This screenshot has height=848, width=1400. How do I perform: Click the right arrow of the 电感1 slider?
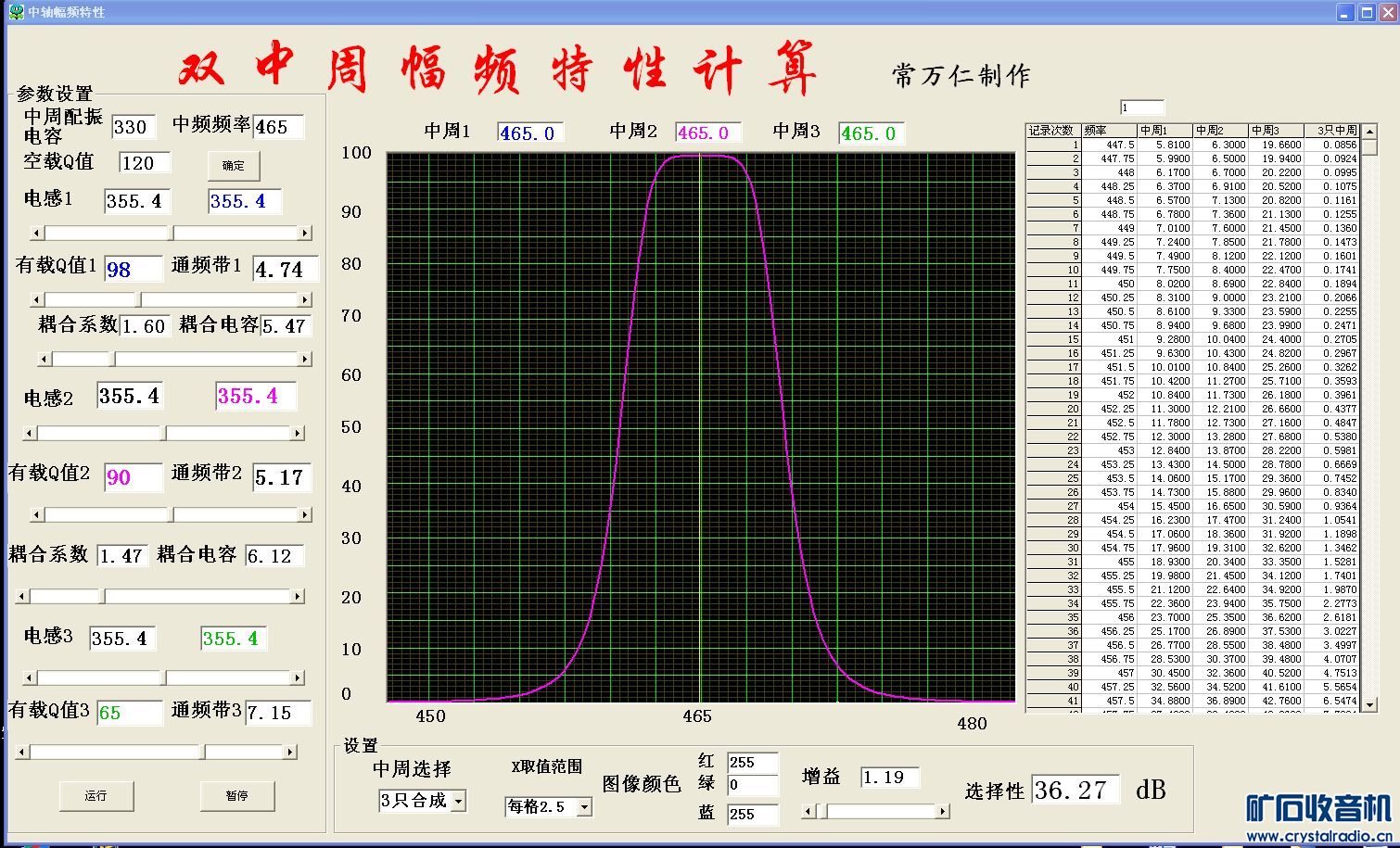[x=305, y=233]
